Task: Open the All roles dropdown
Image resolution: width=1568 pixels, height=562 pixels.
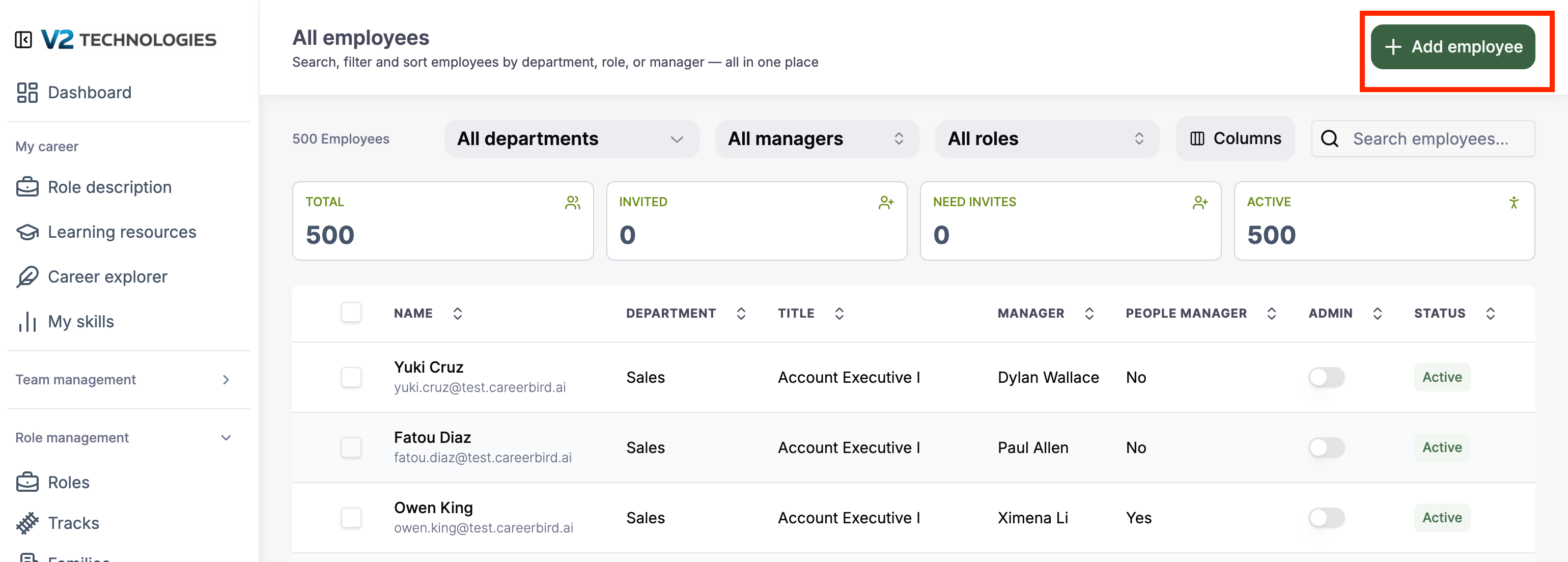Action: 1047,139
